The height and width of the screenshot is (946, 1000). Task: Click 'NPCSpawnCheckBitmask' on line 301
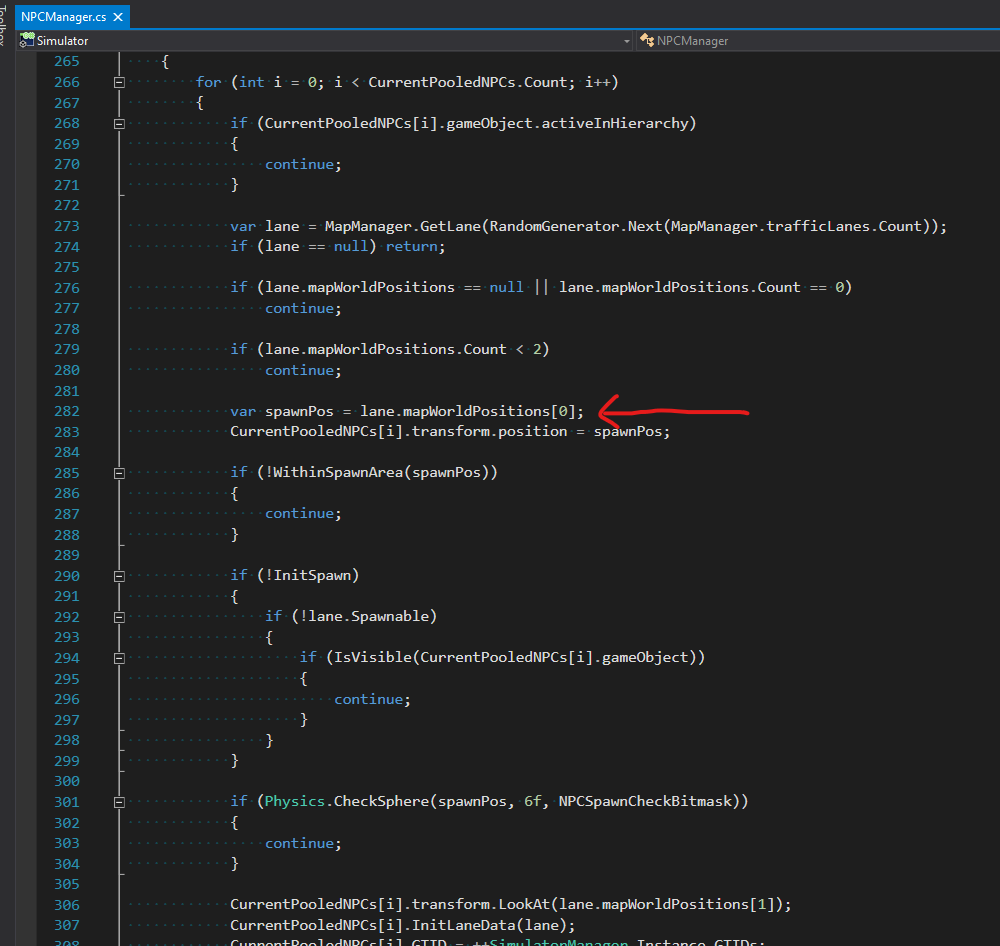tap(645, 801)
